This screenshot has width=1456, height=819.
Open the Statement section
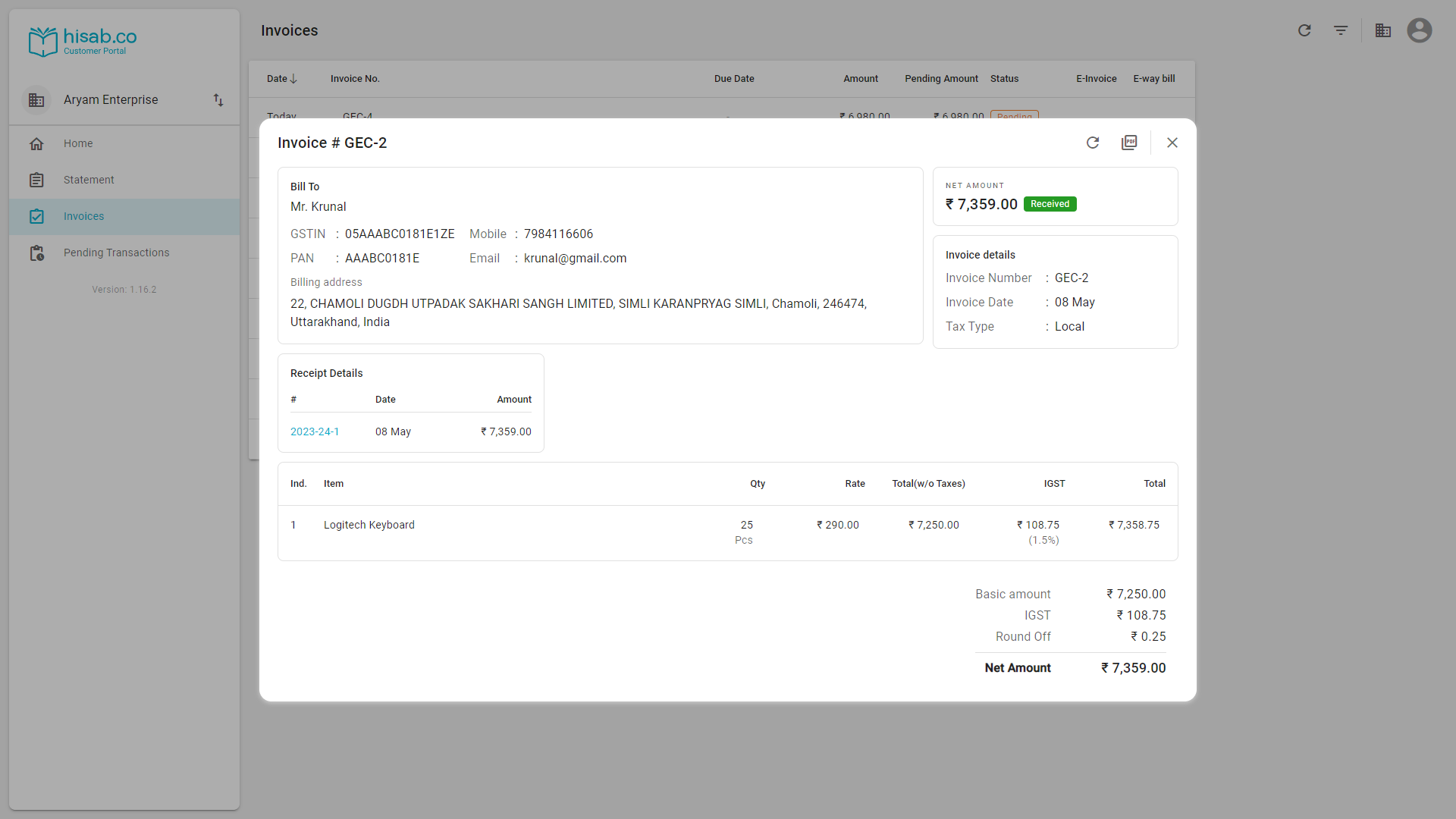89,180
